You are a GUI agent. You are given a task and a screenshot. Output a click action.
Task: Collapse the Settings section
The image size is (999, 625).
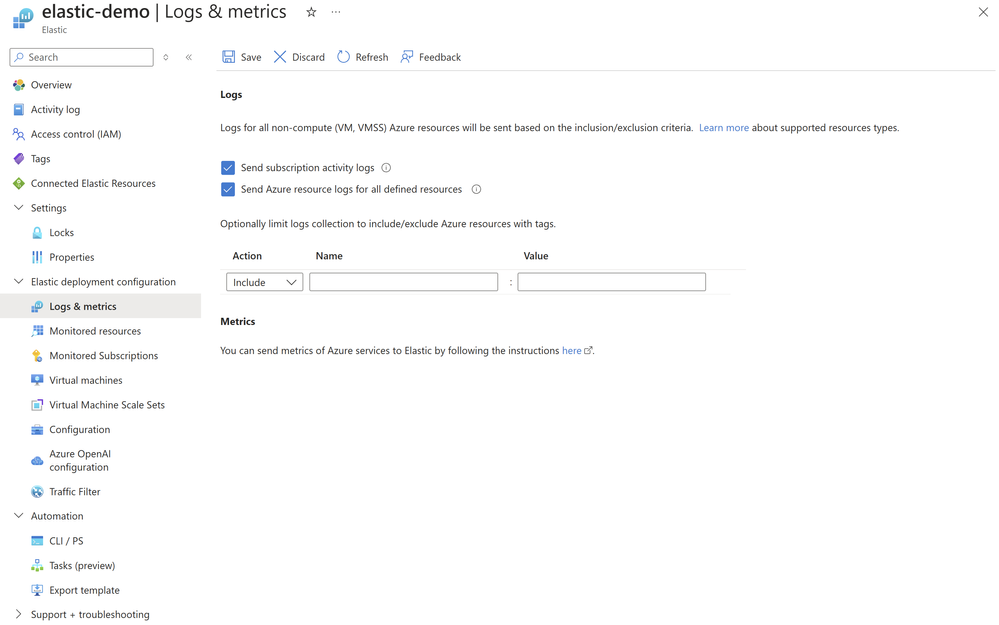(x=18, y=208)
